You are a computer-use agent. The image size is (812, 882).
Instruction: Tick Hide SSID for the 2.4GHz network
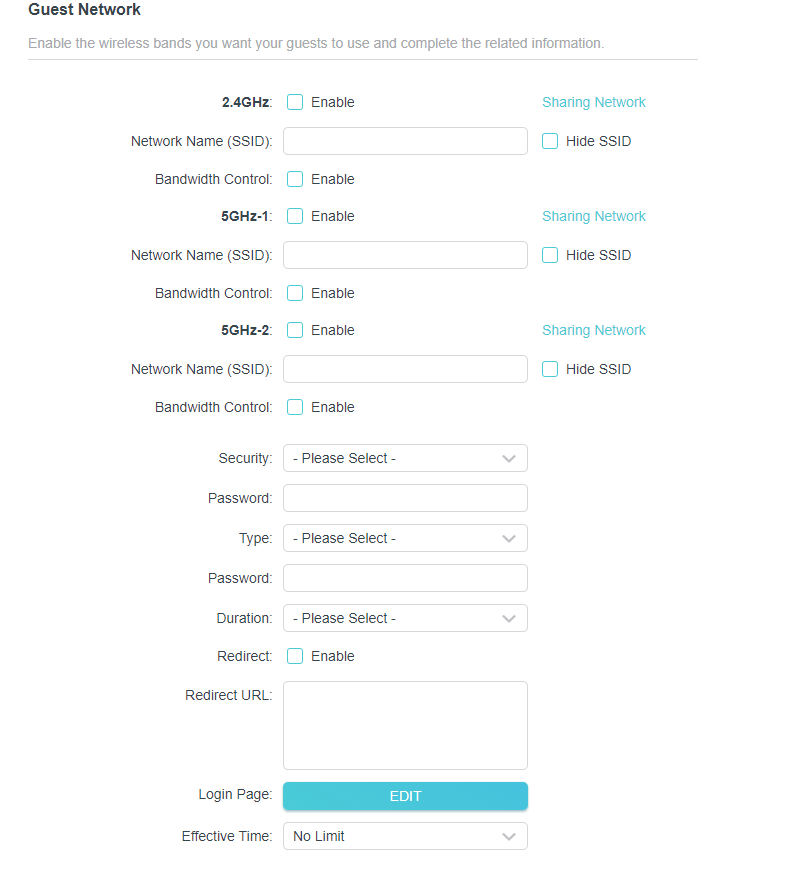coord(550,141)
